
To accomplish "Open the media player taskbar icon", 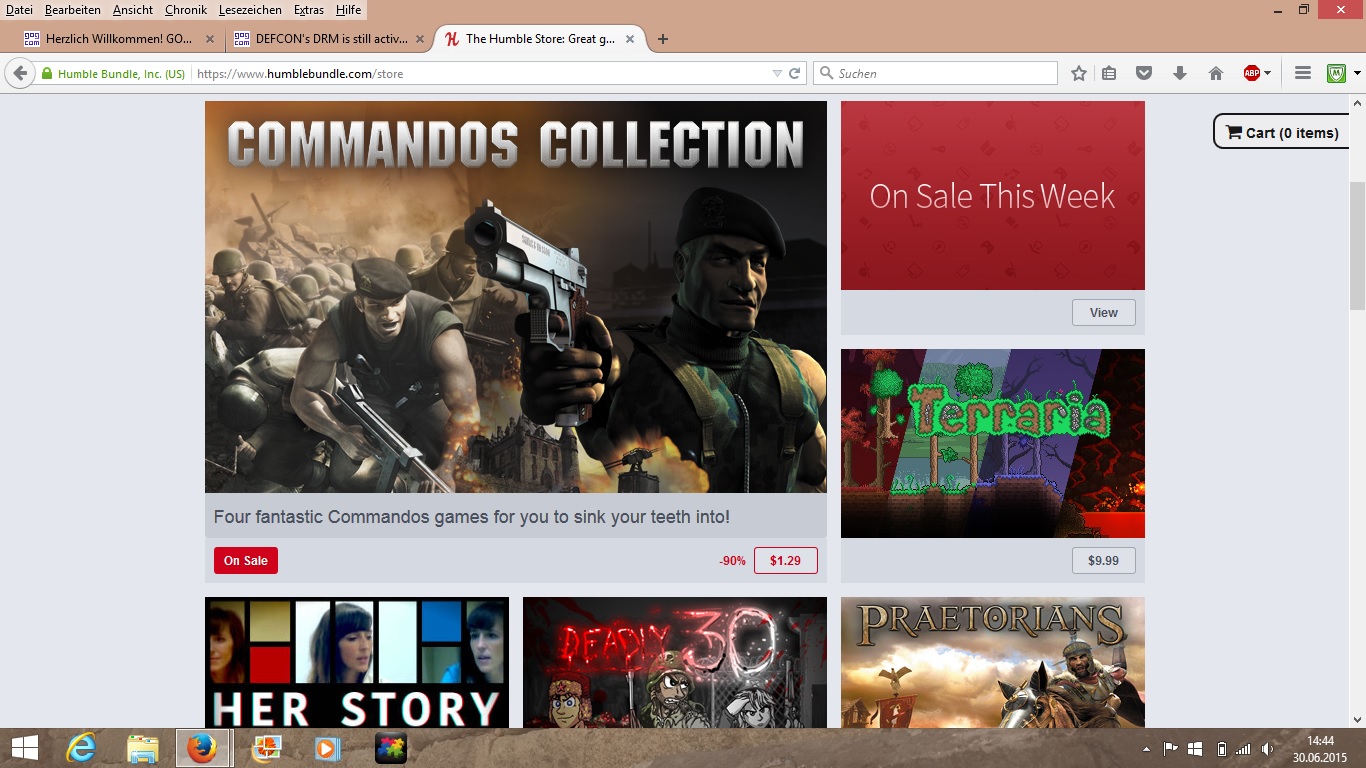I will pos(327,748).
